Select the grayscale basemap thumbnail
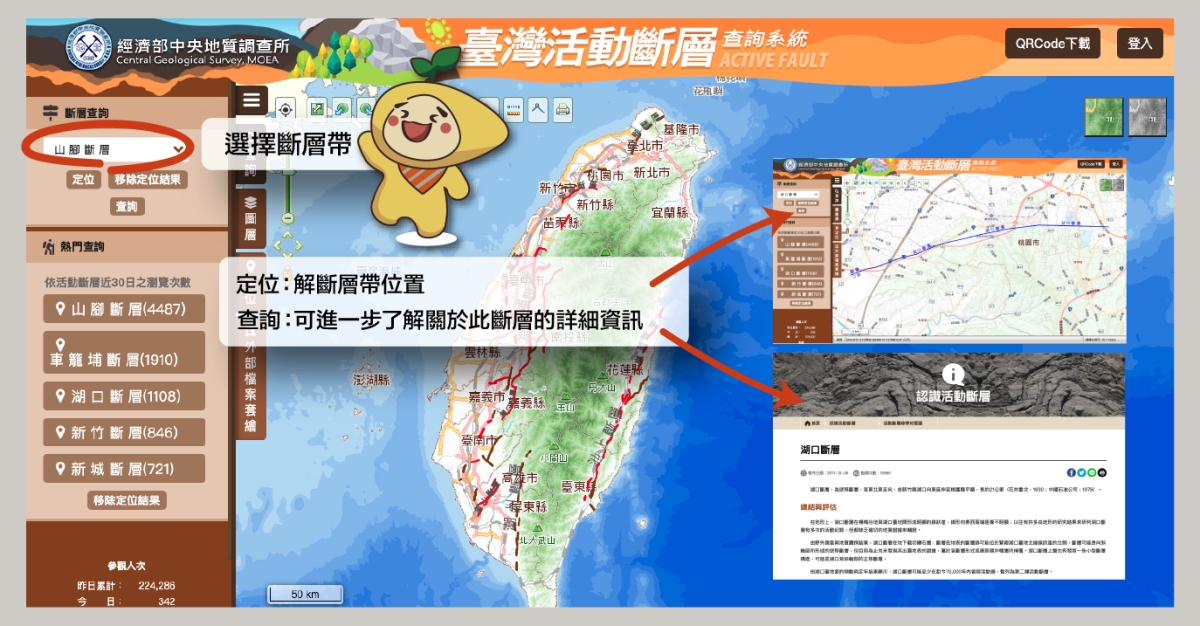1200x626 pixels. 1148,116
